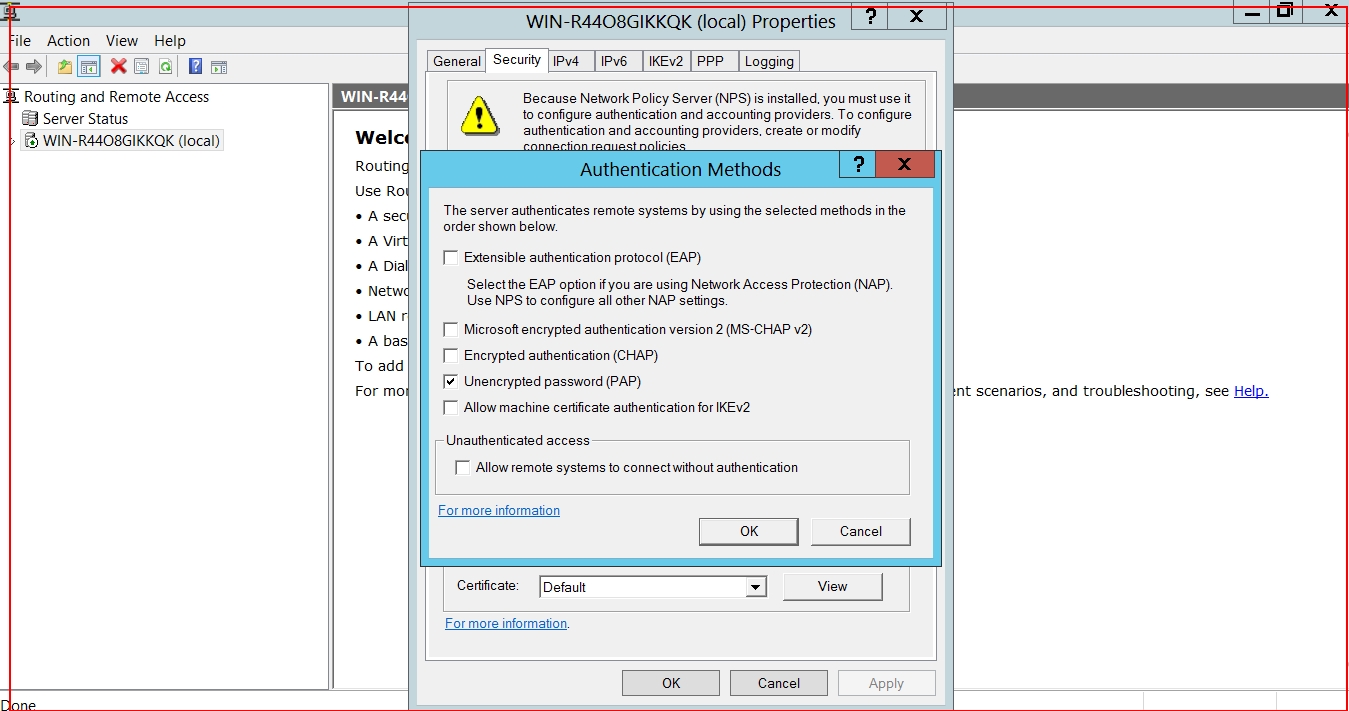Image resolution: width=1349 pixels, height=711 pixels.
Task: Switch to the IKEv2 tab
Action: tap(665, 62)
